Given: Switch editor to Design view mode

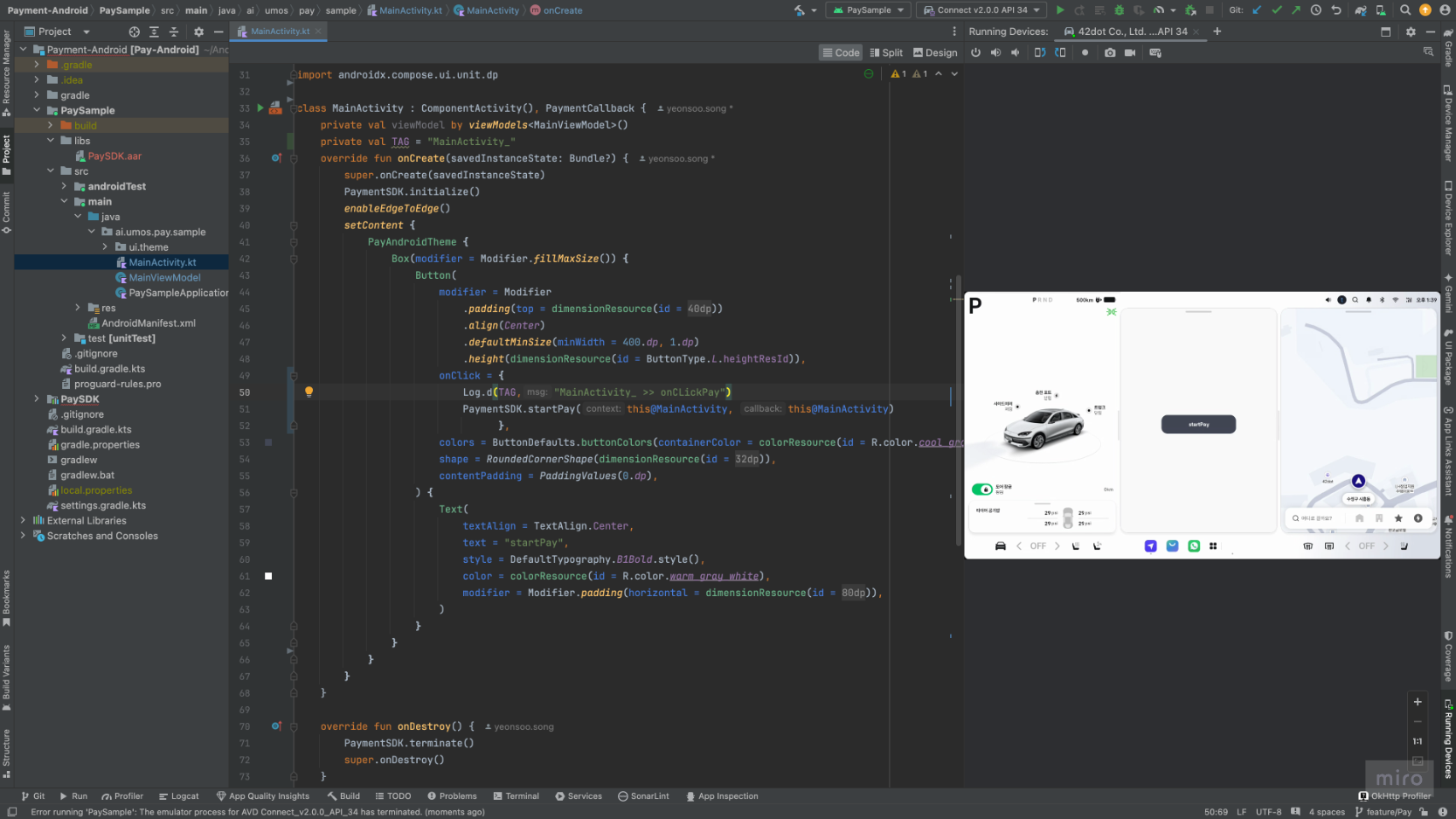Looking at the screenshot, I should point(934,52).
